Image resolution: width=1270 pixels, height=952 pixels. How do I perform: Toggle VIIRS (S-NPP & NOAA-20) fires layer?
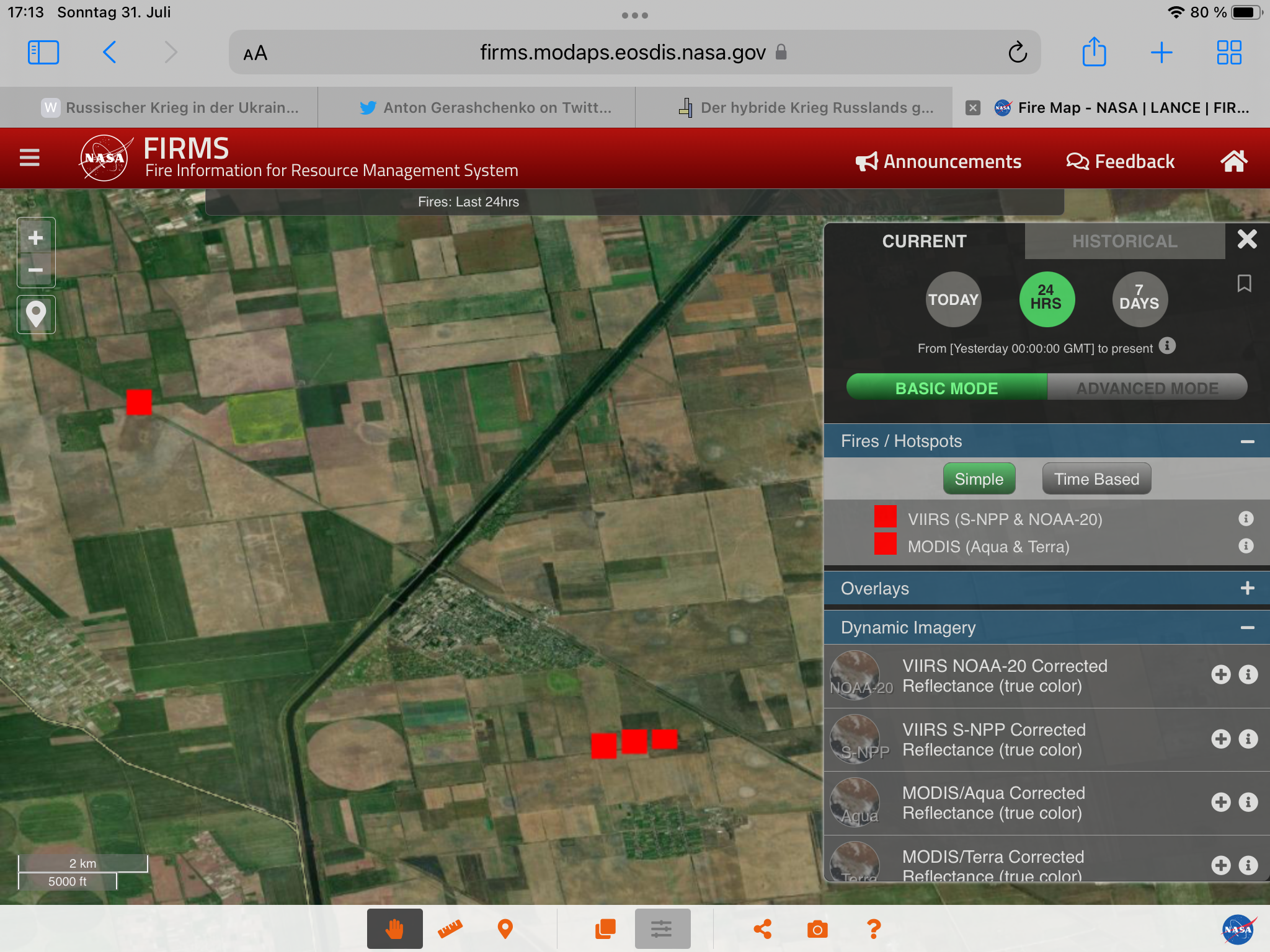point(1005,519)
